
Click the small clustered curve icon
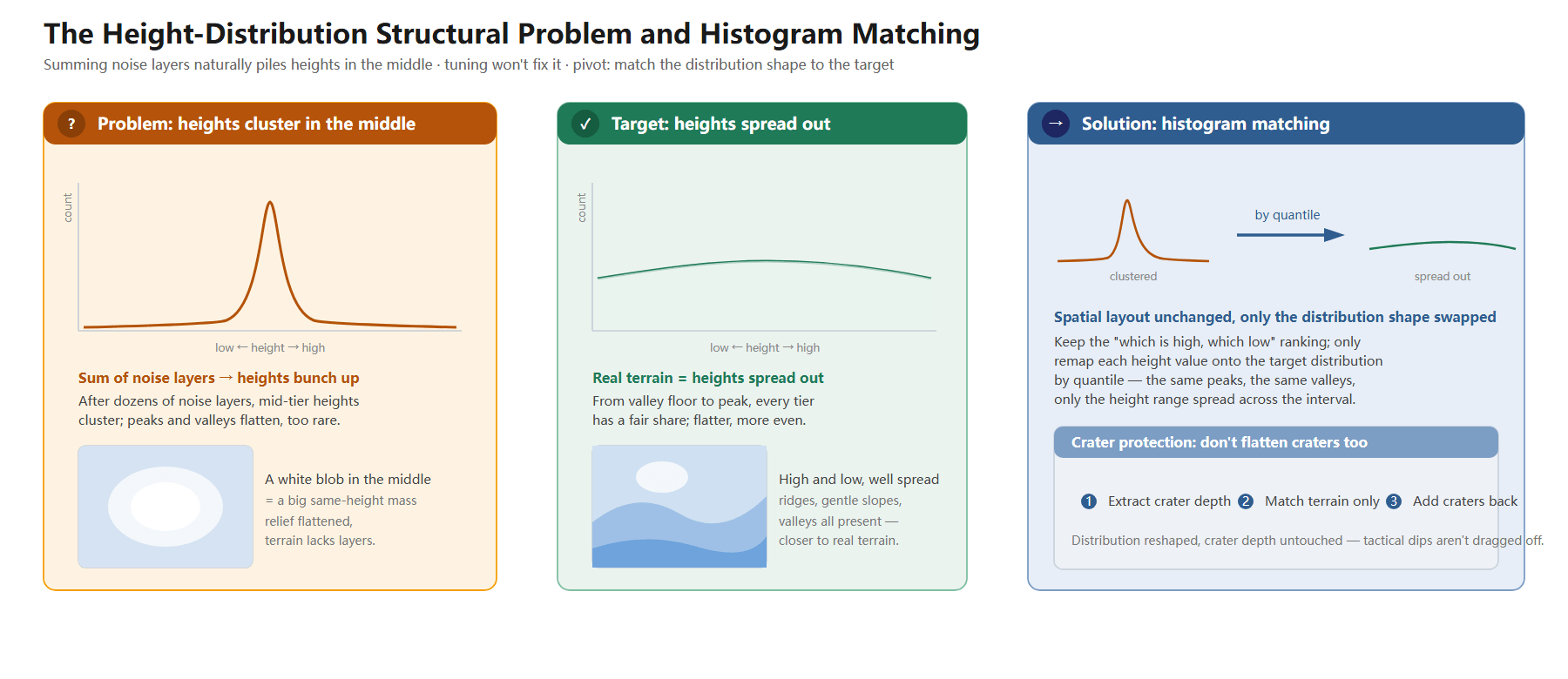coord(1133,231)
